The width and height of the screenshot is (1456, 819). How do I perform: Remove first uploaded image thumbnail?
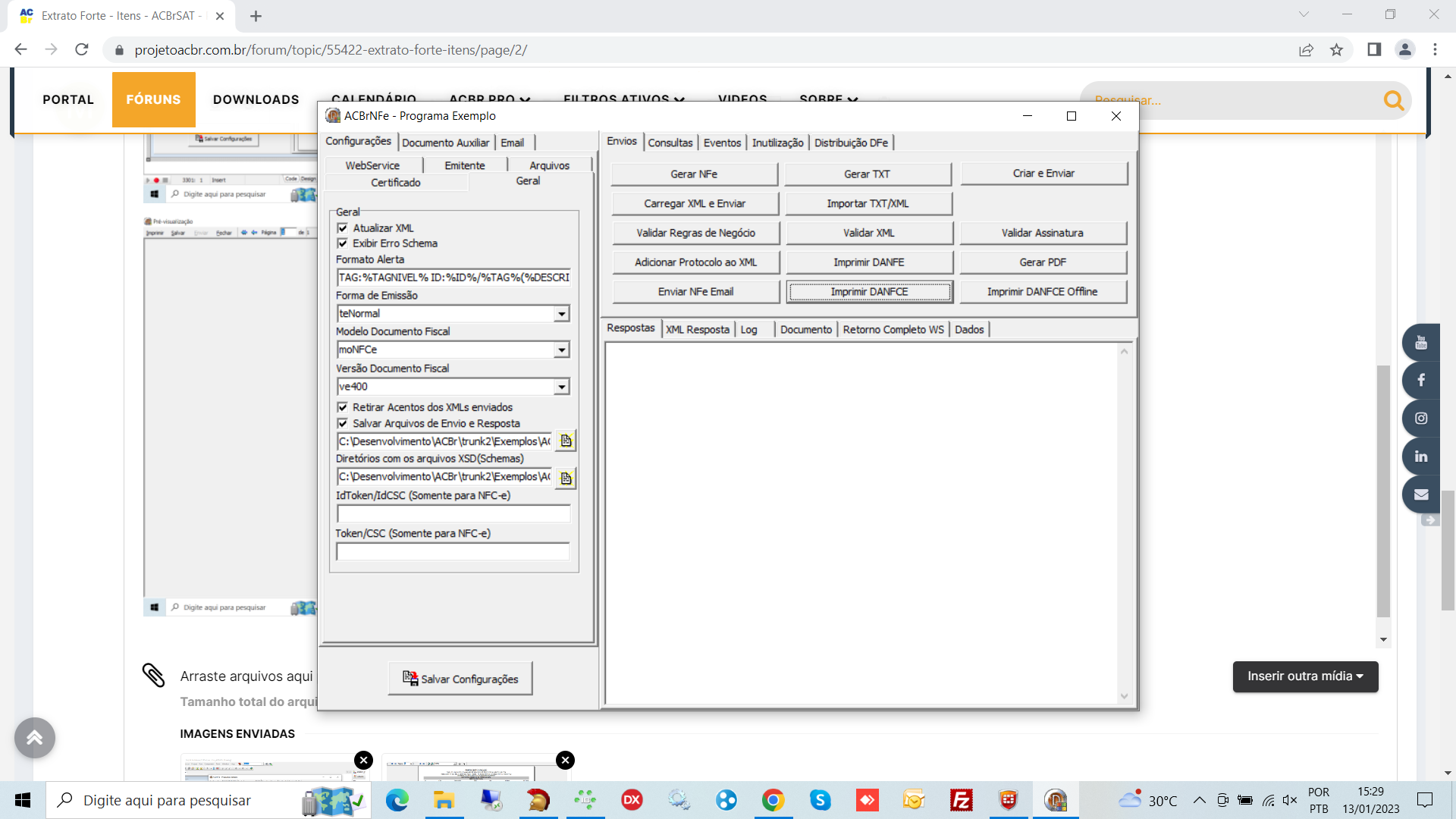364,760
